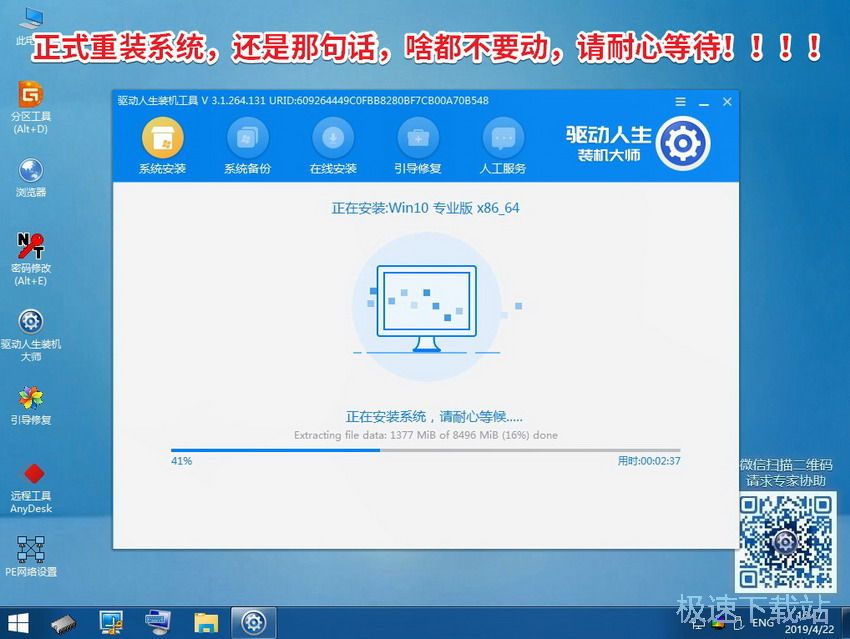Click 微信扫描二维码 请求专家协助 text
Screen dimensions: 850x639
coord(785,473)
